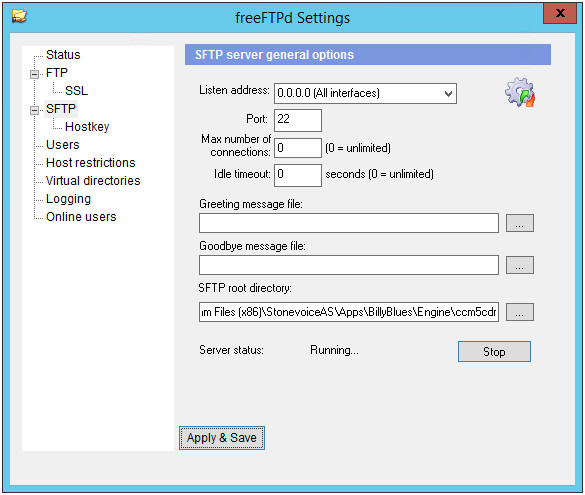This screenshot has height=495, width=585.
Task: Click the Idle timeout field
Action: coord(298,175)
